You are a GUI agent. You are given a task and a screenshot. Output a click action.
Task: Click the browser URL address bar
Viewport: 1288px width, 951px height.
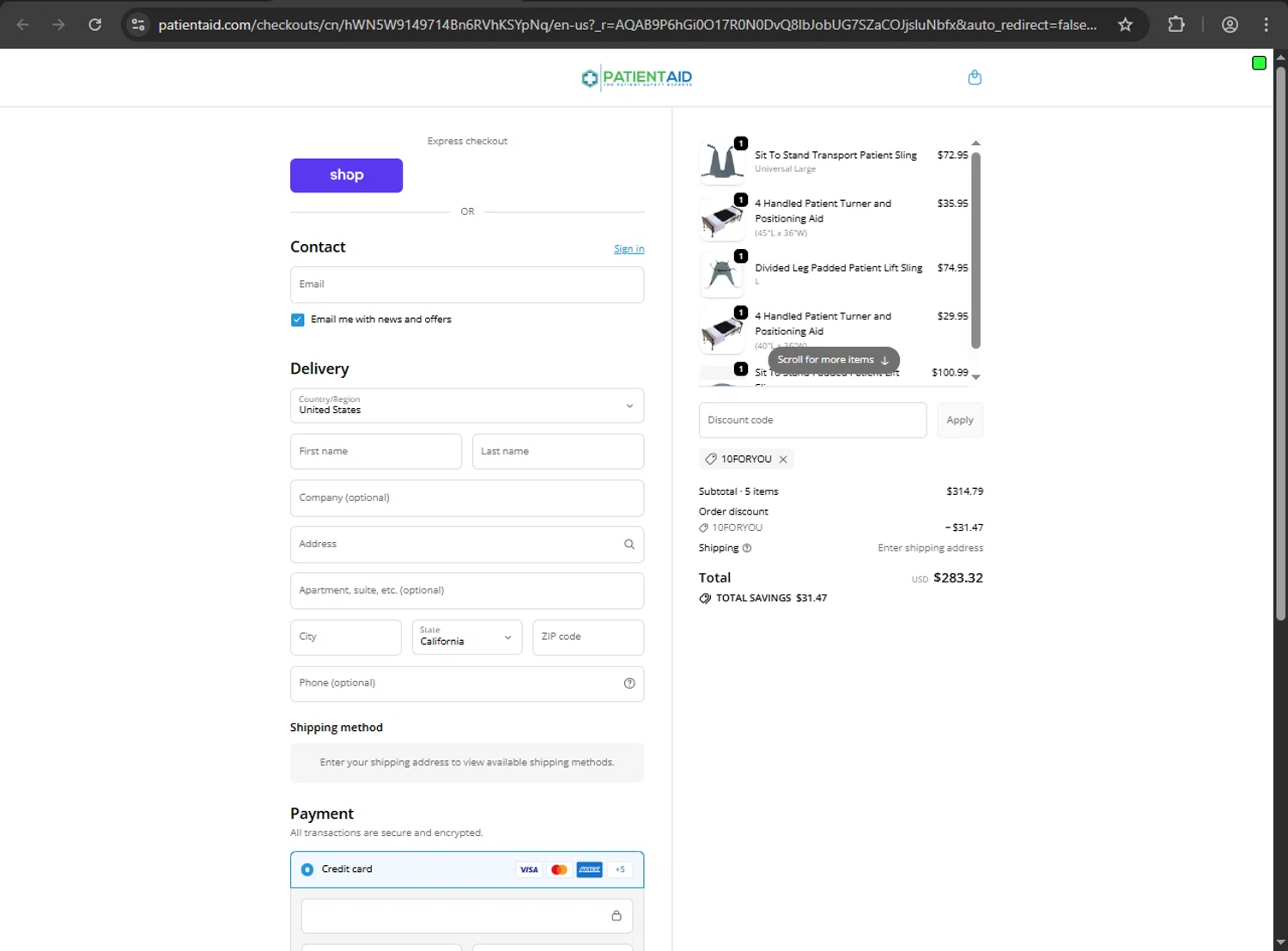pyautogui.click(x=627, y=25)
